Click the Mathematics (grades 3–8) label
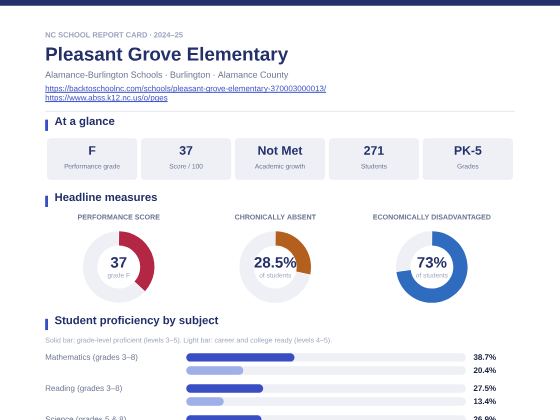Image resolution: width=560 pixels, height=420 pixels. 91,357
